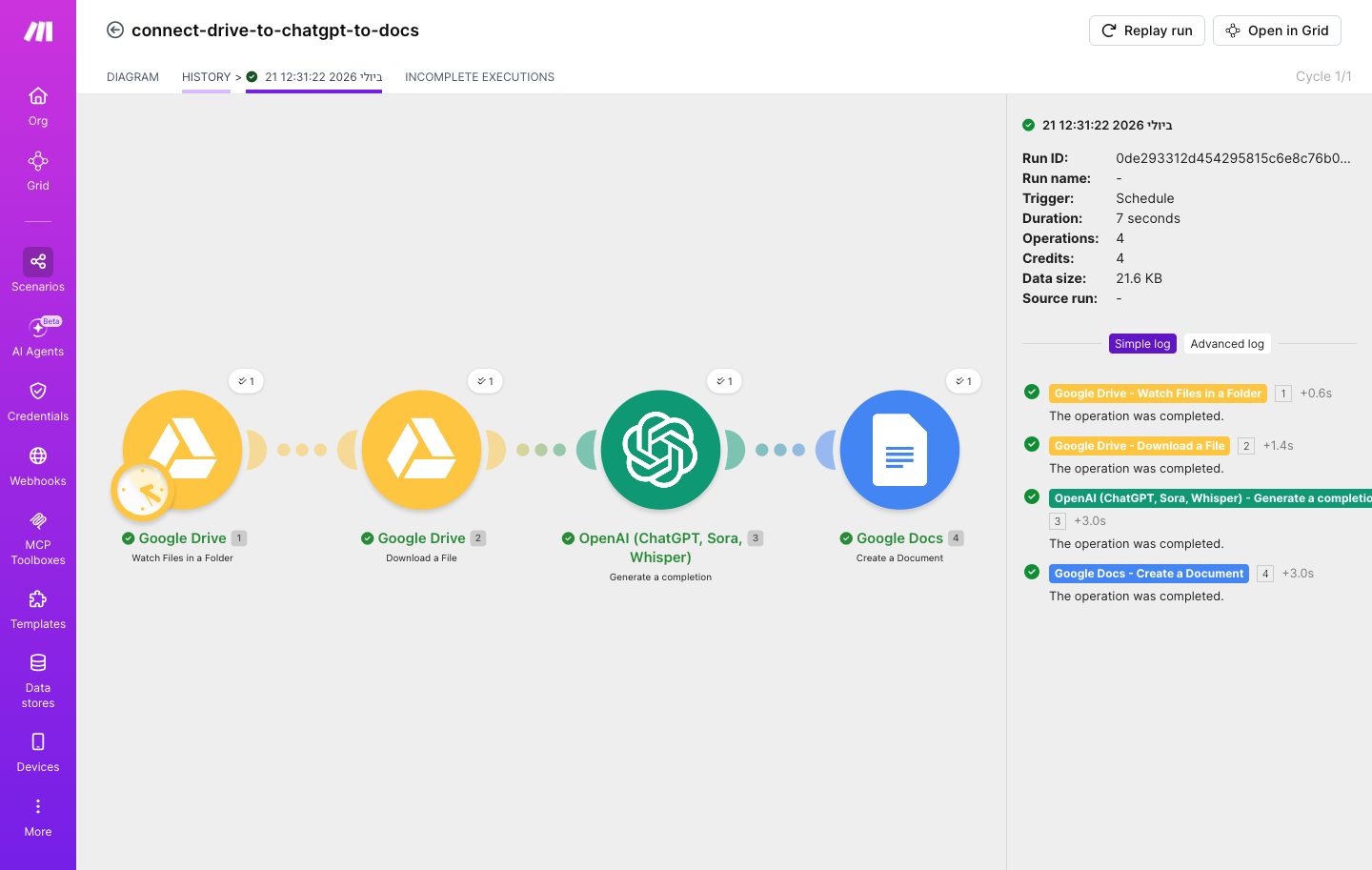Open operations bubble above OpenAI module

[x=725, y=381]
